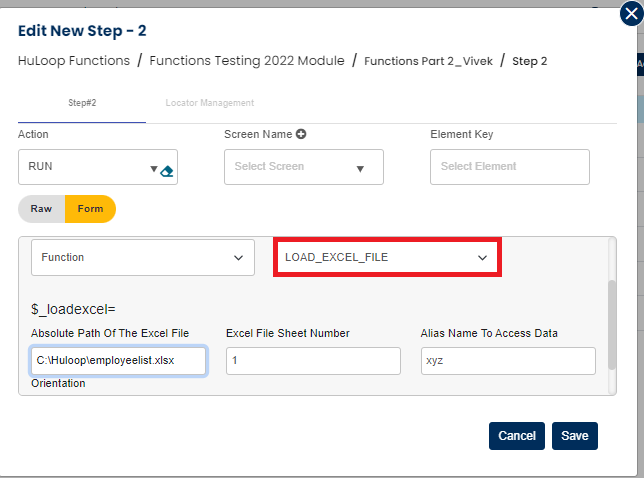
Task: Go to HuLoop Functions breadcrumb
Action: pos(74,61)
